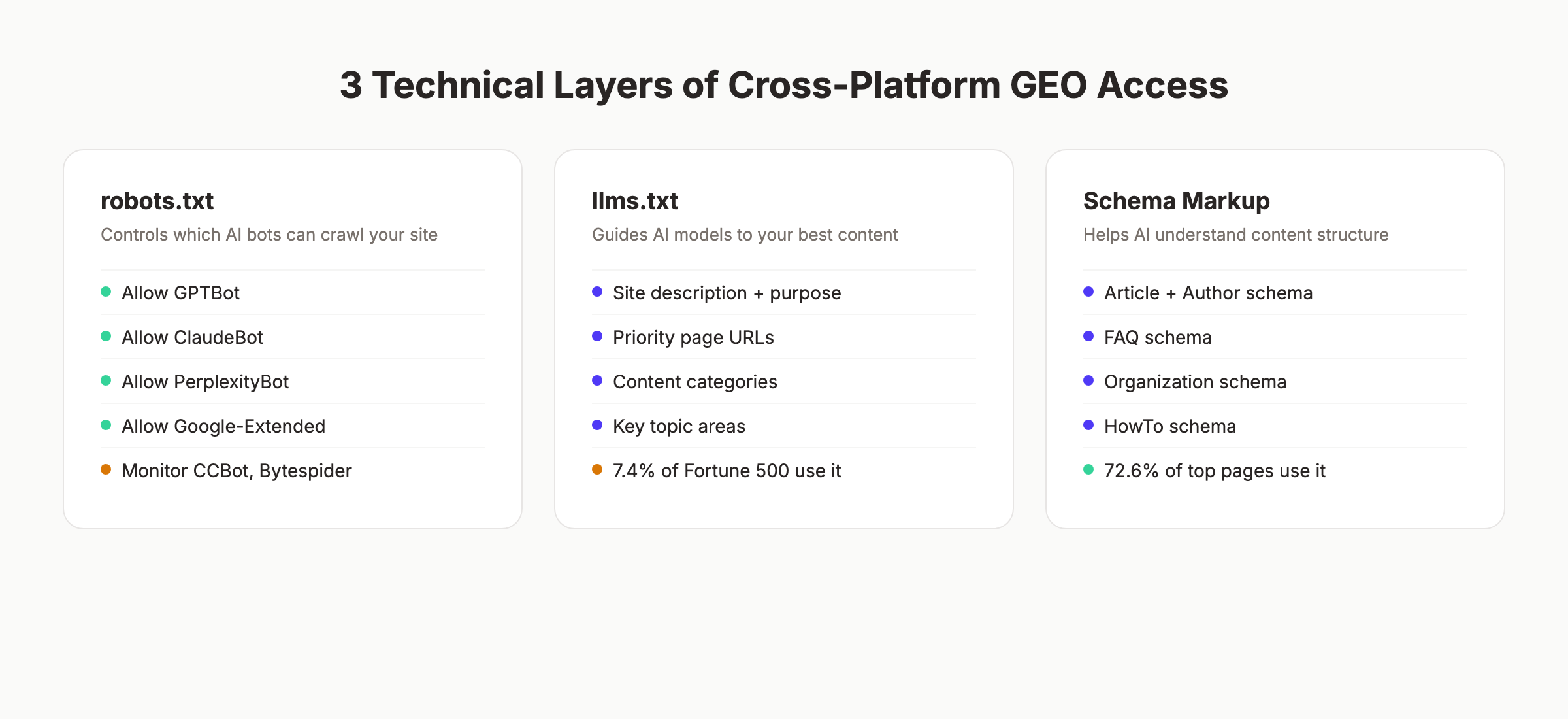Click the orange dot beside 7.4% of Fortune 500
1568x719 pixels.
coord(597,471)
